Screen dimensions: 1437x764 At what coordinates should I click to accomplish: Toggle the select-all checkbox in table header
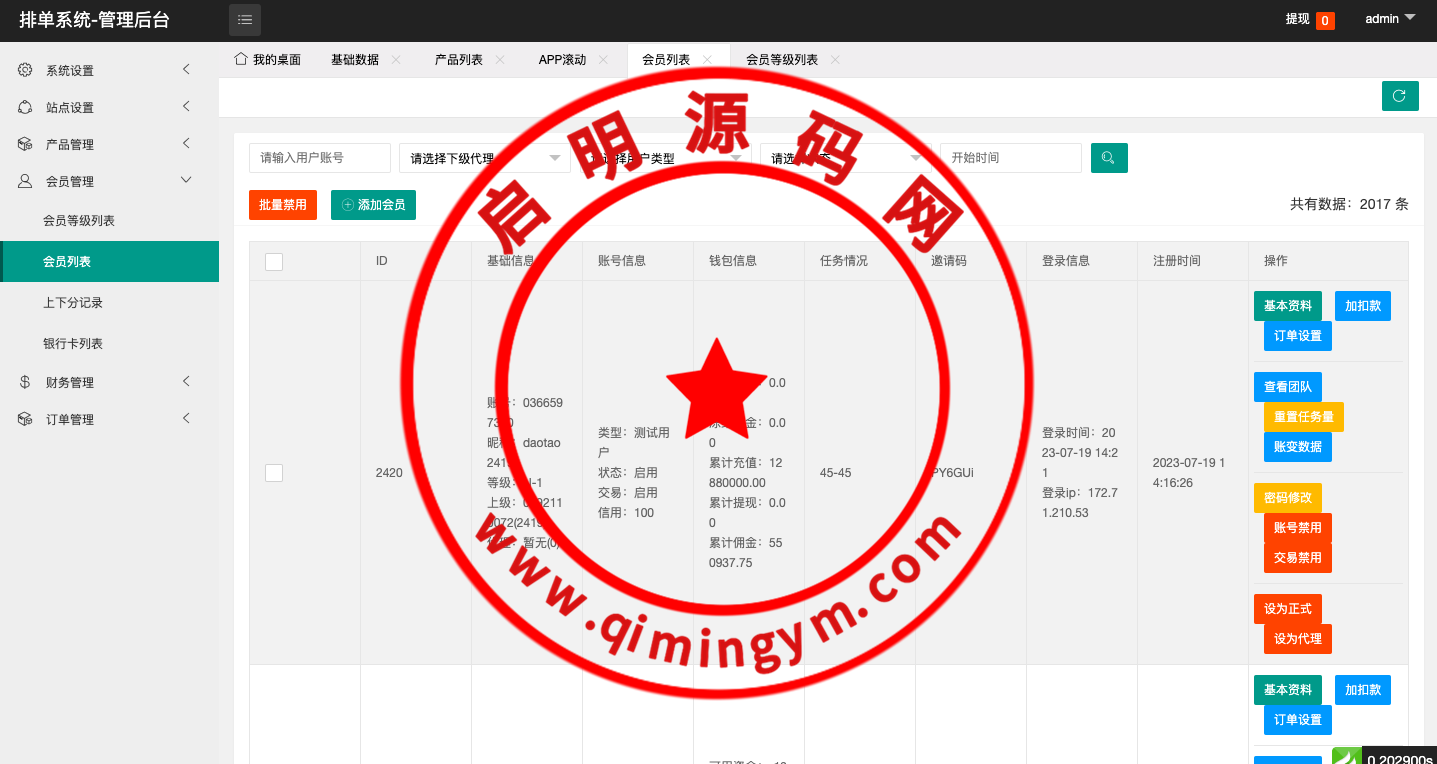(x=274, y=262)
